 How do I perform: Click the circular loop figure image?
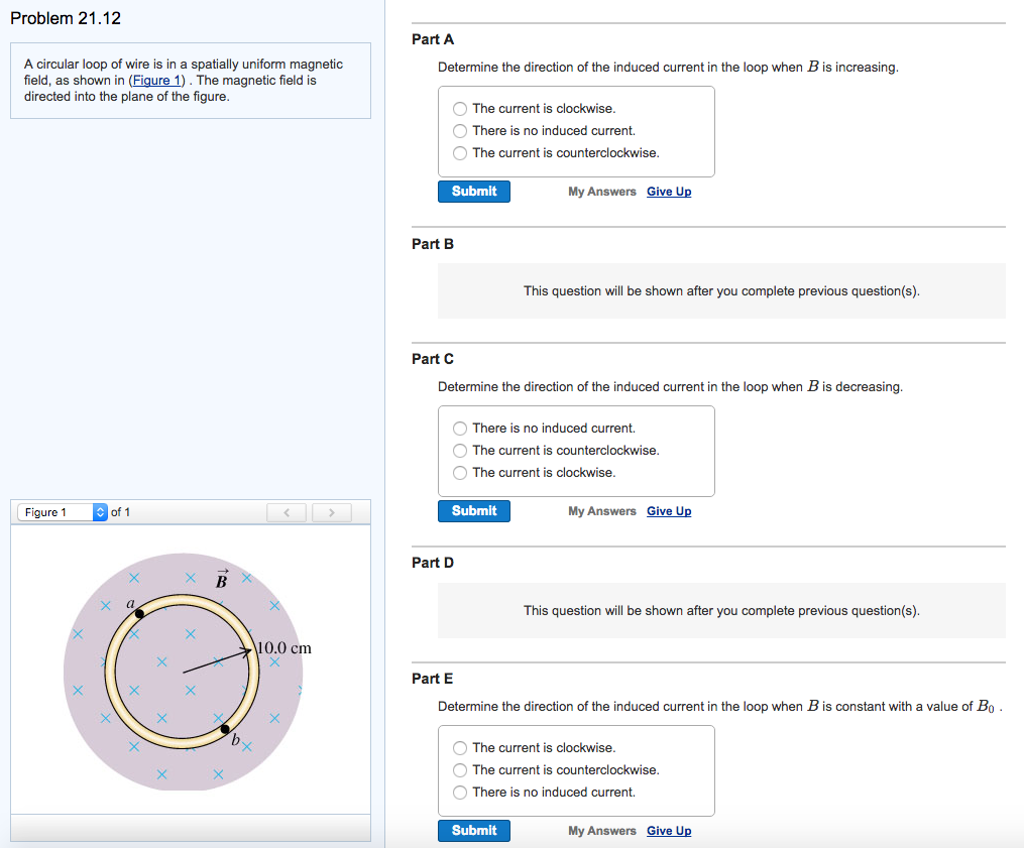(x=184, y=672)
